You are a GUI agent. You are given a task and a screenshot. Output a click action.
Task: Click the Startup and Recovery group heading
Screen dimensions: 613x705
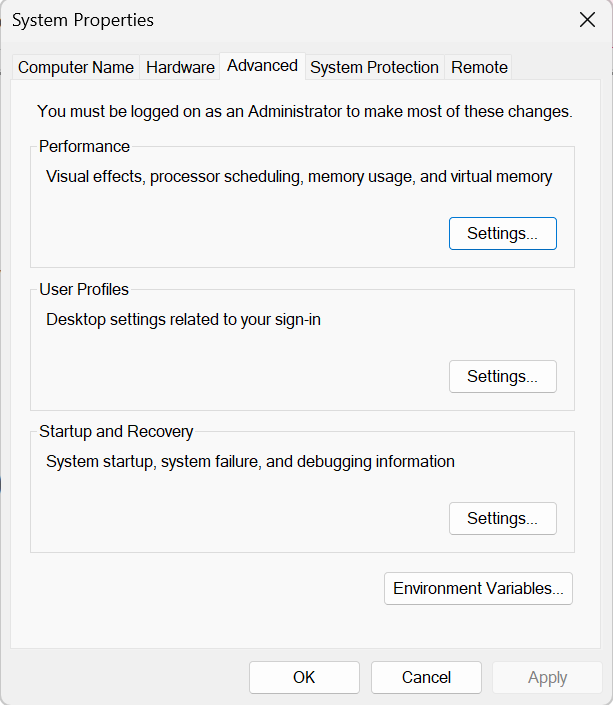pos(116,432)
